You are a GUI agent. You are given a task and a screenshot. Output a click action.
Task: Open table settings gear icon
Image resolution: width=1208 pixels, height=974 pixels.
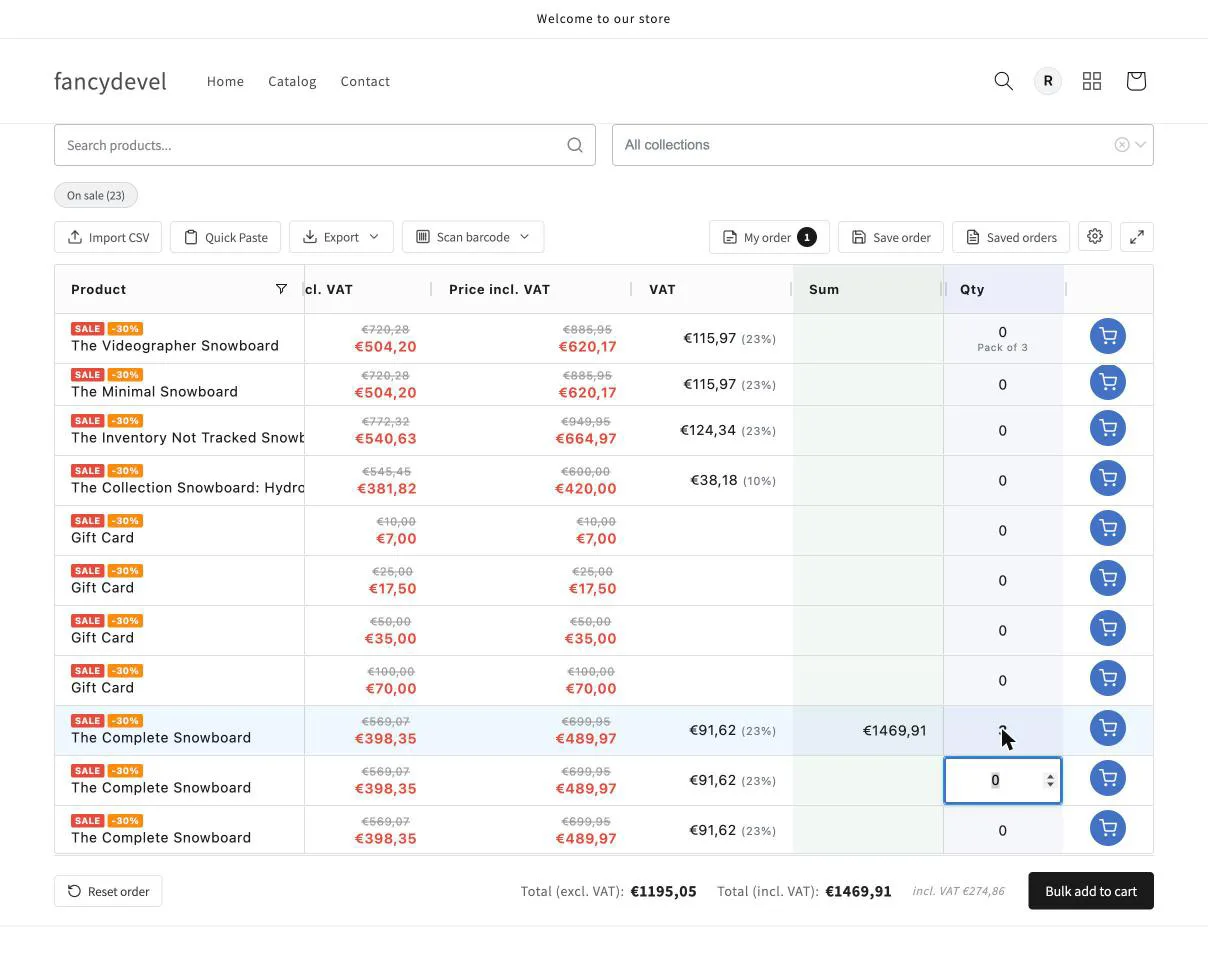pyautogui.click(x=1095, y=237)
